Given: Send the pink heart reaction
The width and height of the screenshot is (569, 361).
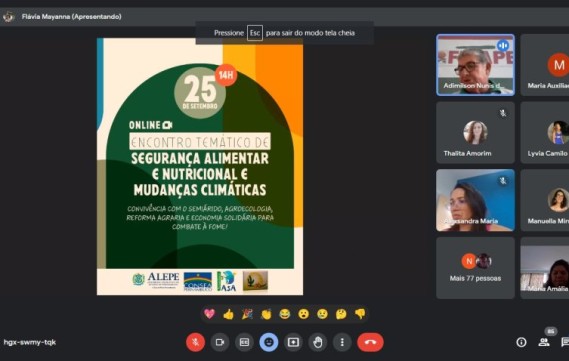Looking at the screenshot, I should [209, 314].
